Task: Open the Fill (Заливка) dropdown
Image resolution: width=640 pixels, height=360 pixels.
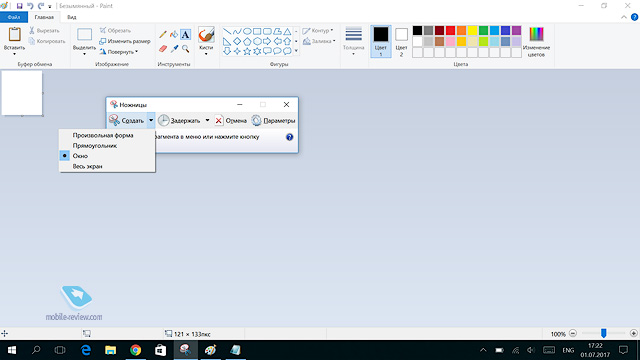Action: pyautogui.click(x=319, y=41)
